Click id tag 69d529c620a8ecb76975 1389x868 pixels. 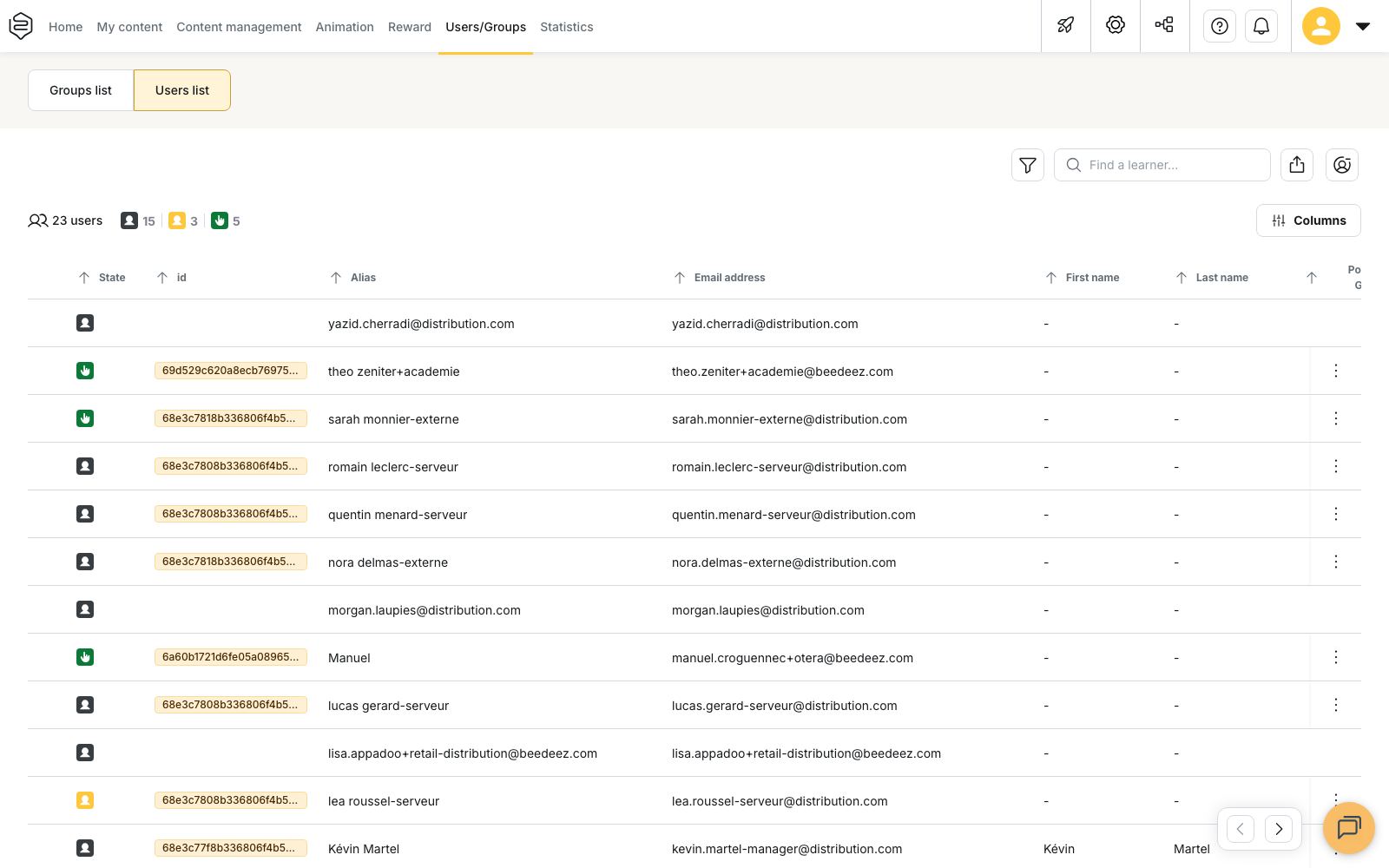coord(230,371)
